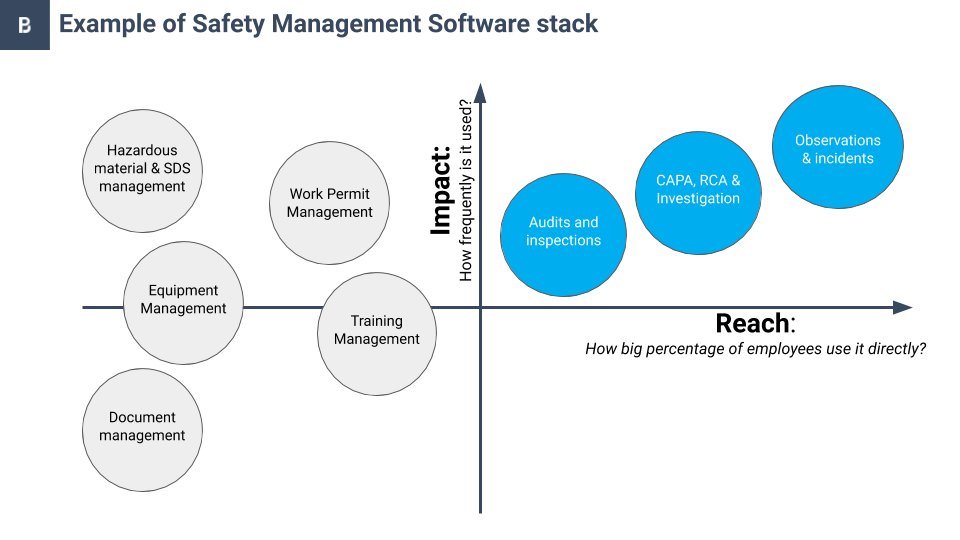The image size is (960, 540).
Task: Click the Training Management circle
Action: [x=376, y=330]
